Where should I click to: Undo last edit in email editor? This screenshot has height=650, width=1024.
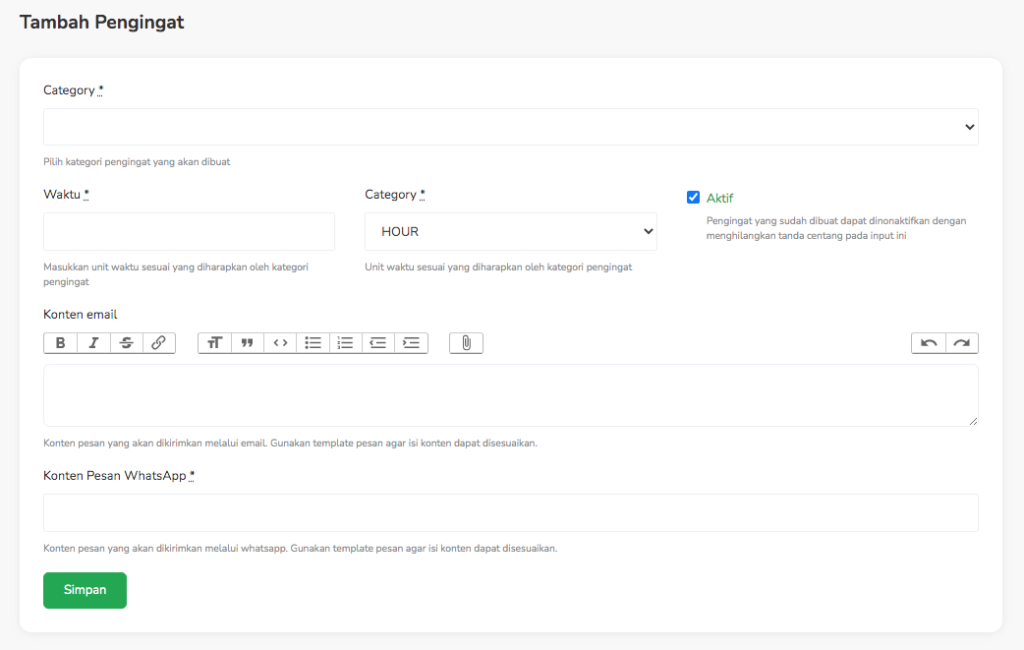[x=928, y=343]
